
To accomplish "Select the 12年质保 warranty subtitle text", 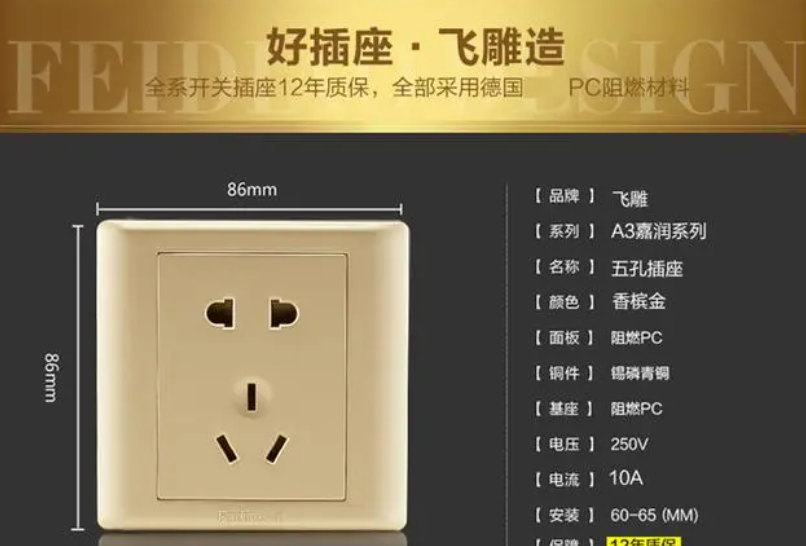I will pyautogui.click(x=335, y=87).
